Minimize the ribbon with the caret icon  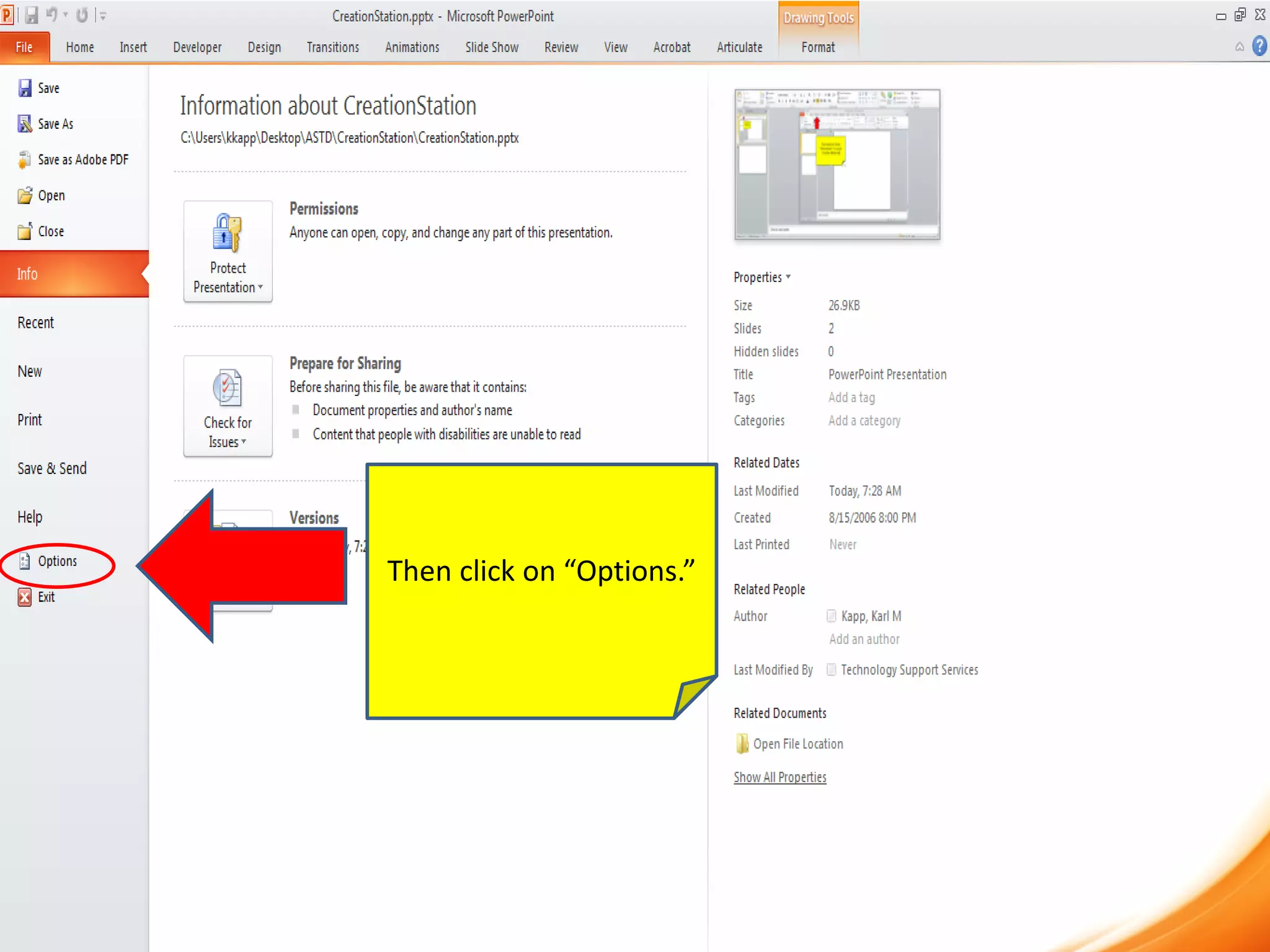pos(1240,46)
